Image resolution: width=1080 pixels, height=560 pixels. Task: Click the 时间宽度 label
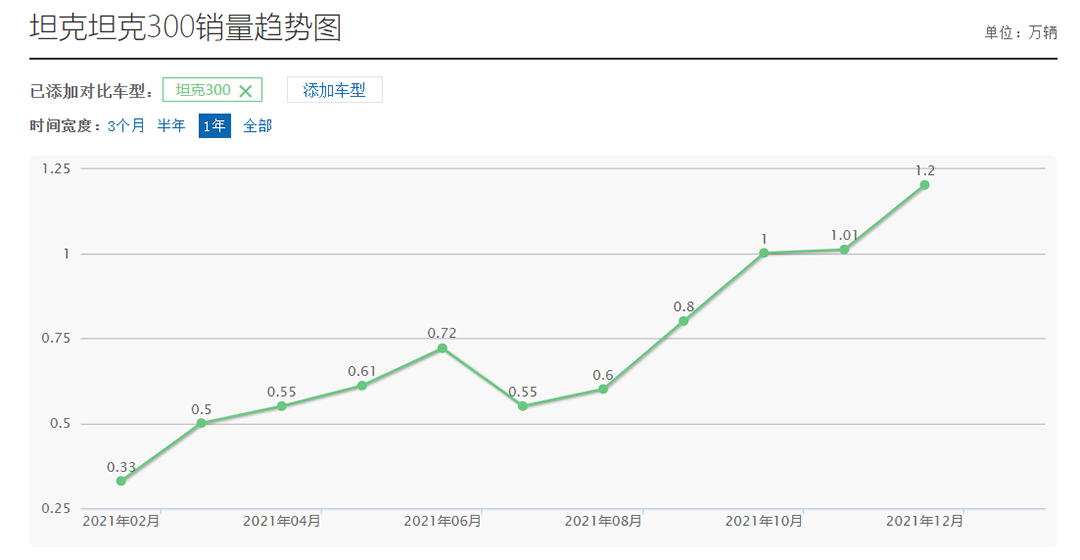pos(65,125)
